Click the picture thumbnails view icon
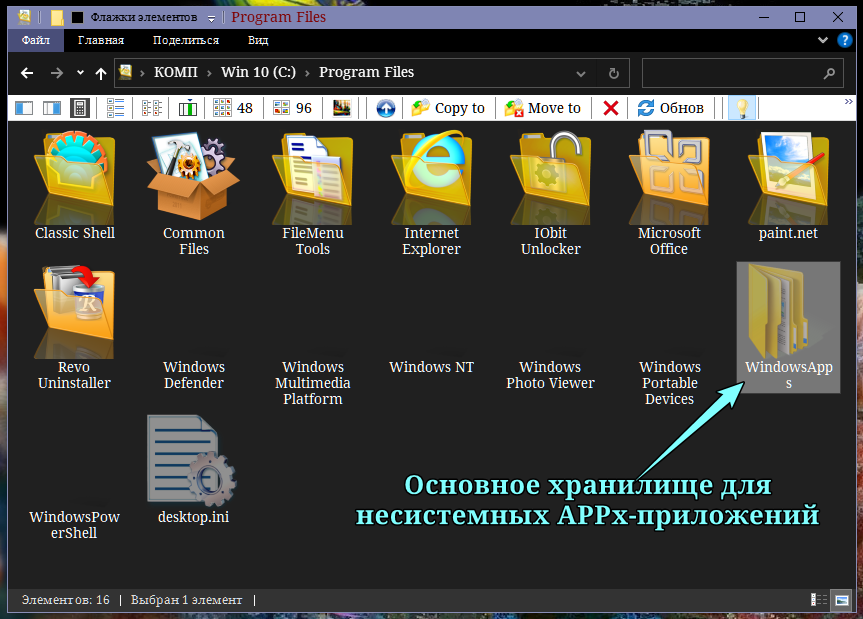 341,108
